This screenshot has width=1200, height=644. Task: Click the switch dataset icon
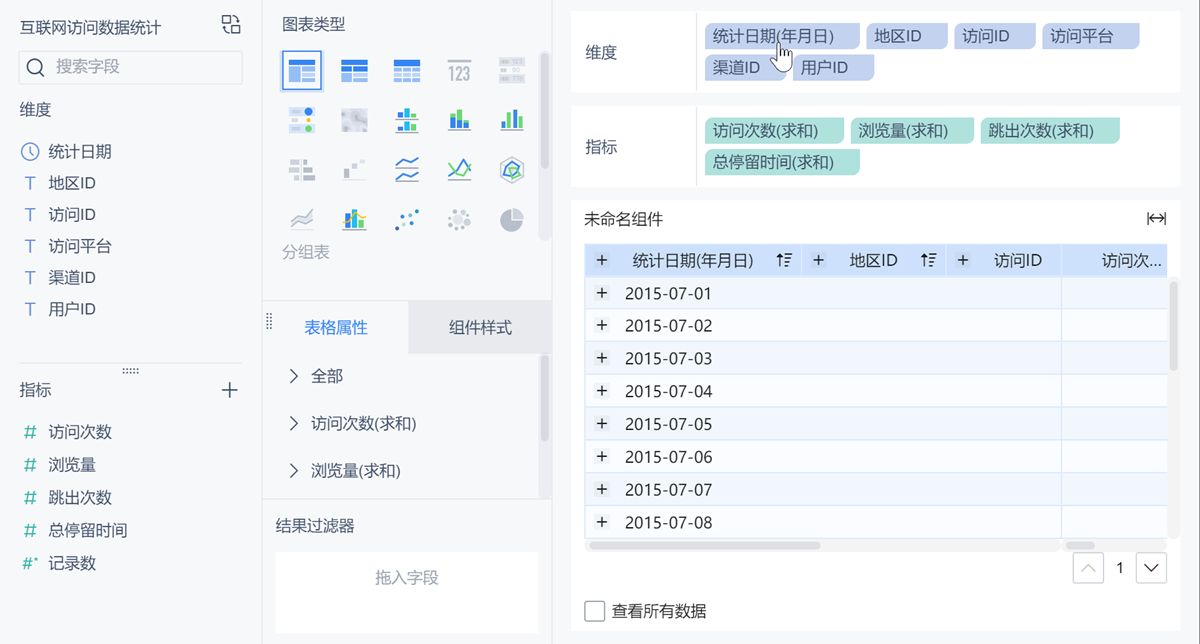(x=231, y=25)
